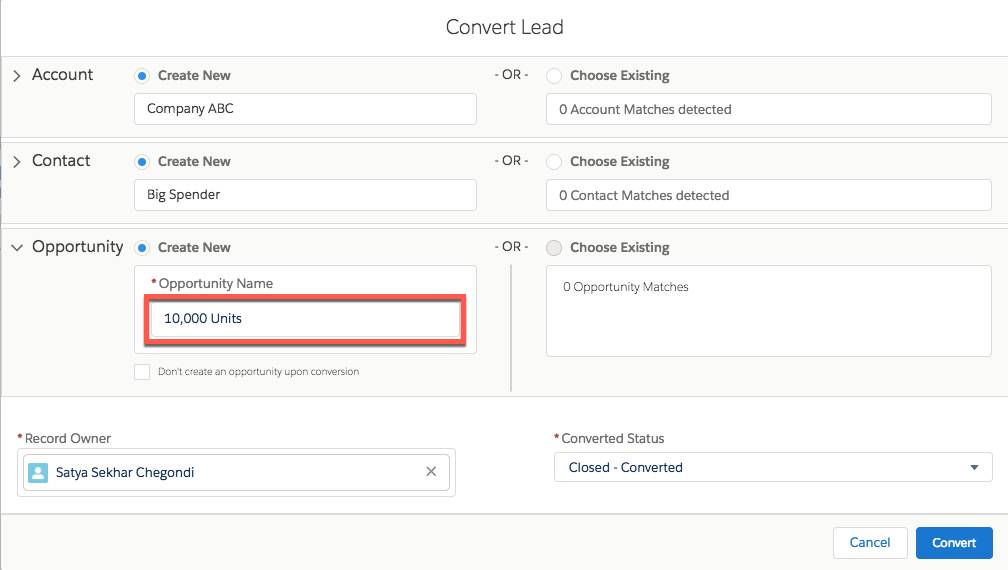Click the Convert Lead dialog title
Viewport: 1008px width, 570px height.
pyautogui.click(x=505, y=27)
